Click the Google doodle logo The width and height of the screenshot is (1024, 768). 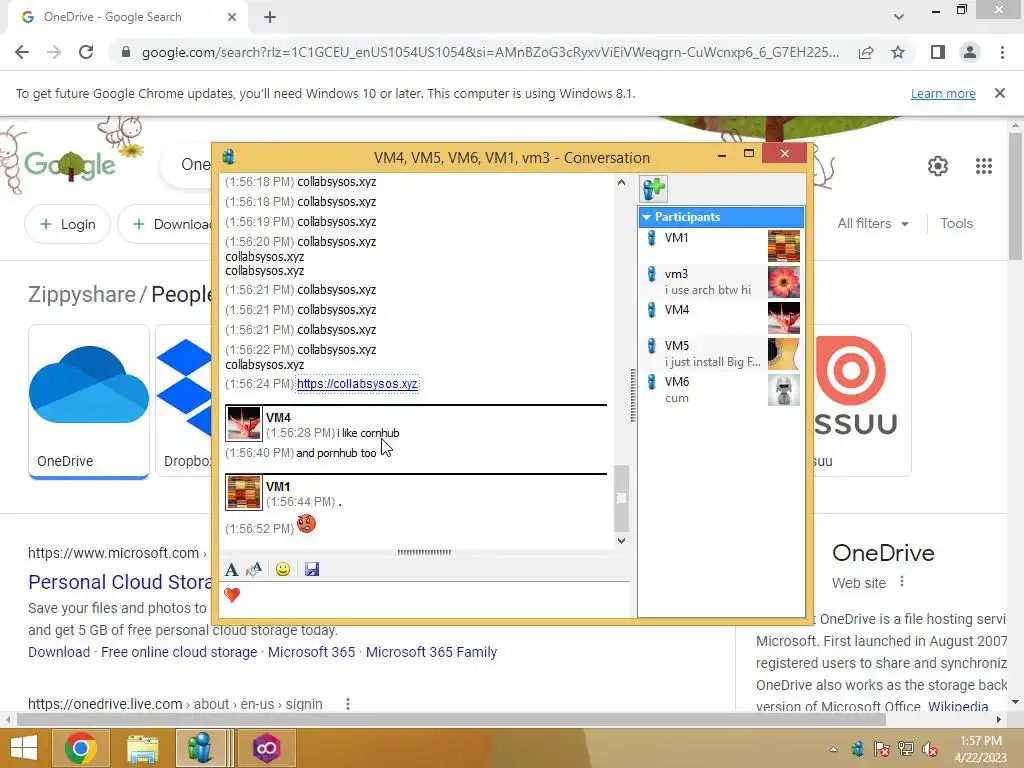[x=70, y=163]
